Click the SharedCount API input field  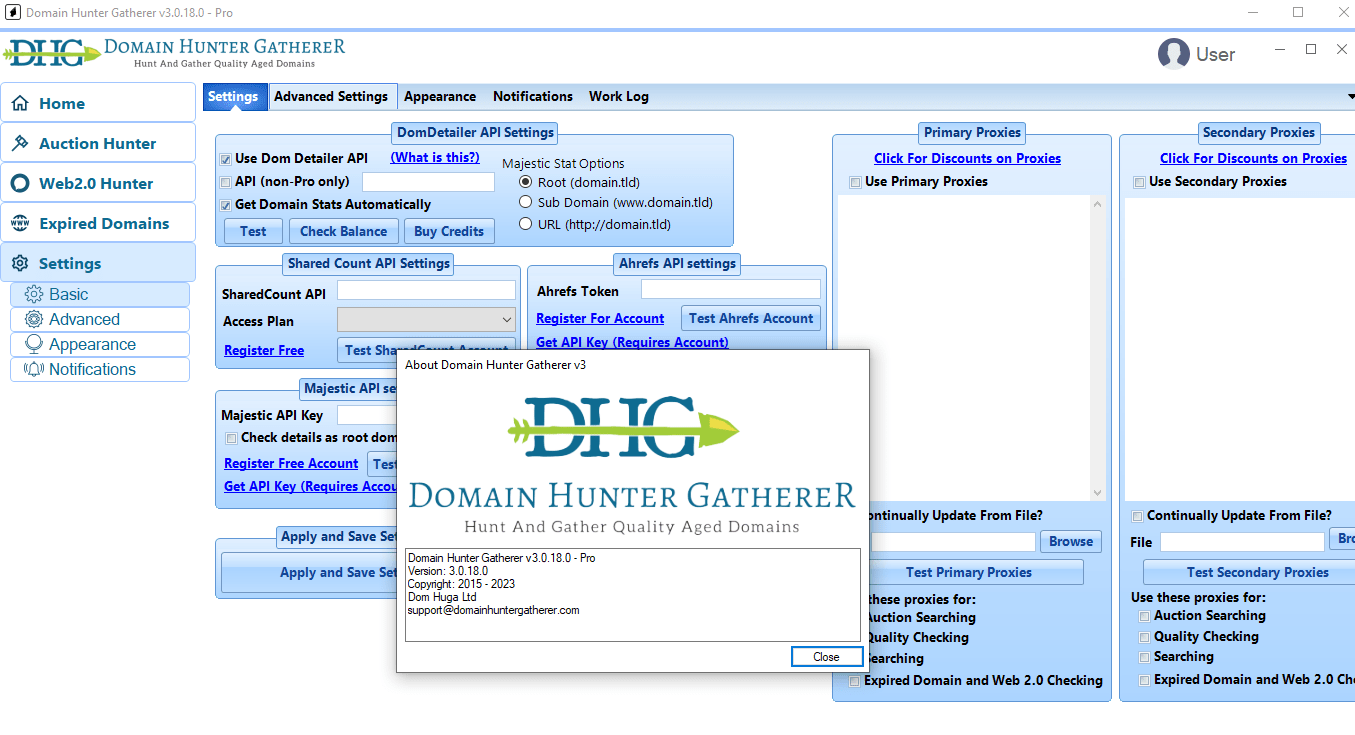coord(426,290)
